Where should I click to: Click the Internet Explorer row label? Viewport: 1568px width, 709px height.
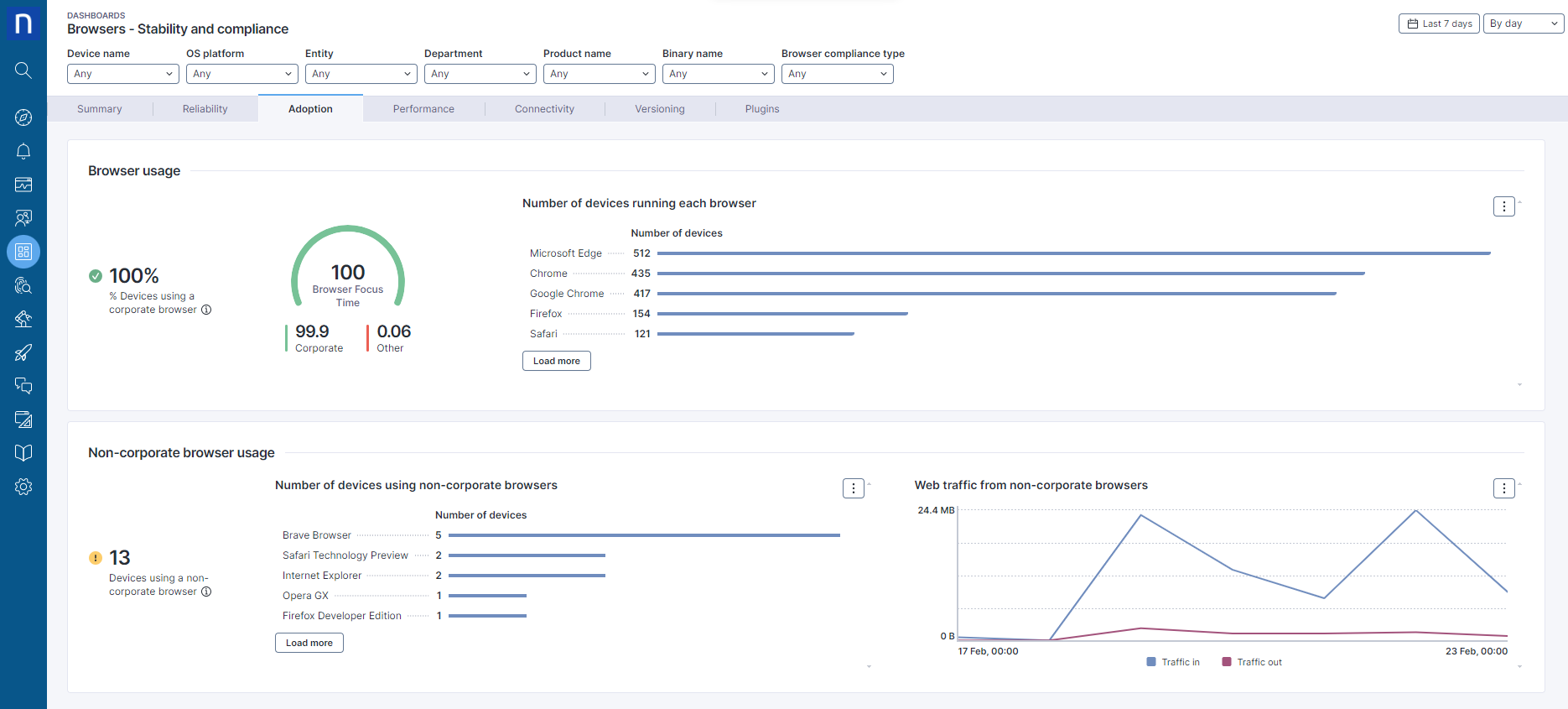pos(322,576)
